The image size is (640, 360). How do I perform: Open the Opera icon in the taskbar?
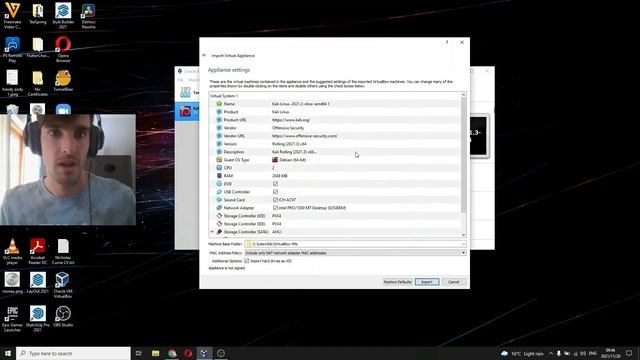(x=188, y=353)
